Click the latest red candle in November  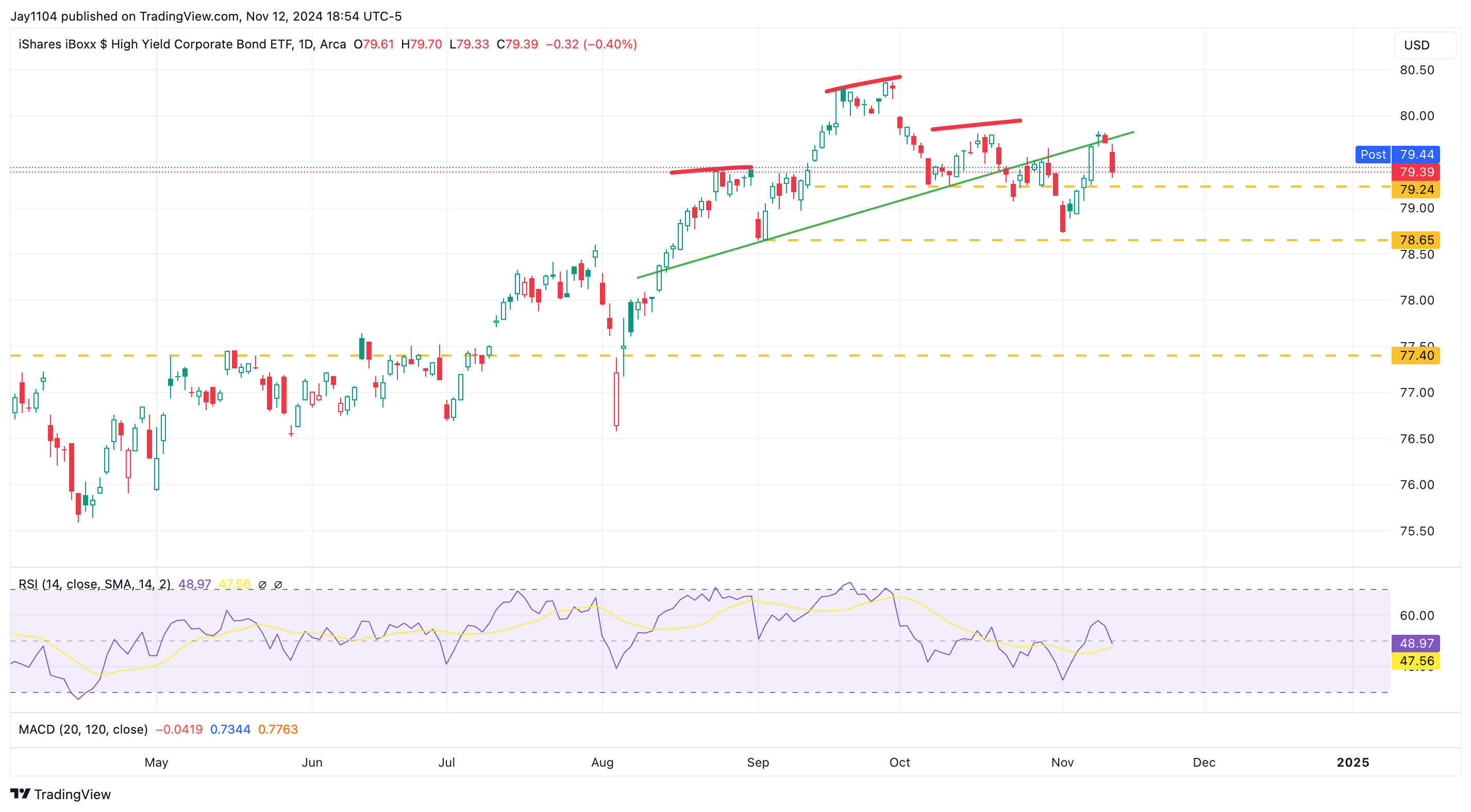point(1112,162)
